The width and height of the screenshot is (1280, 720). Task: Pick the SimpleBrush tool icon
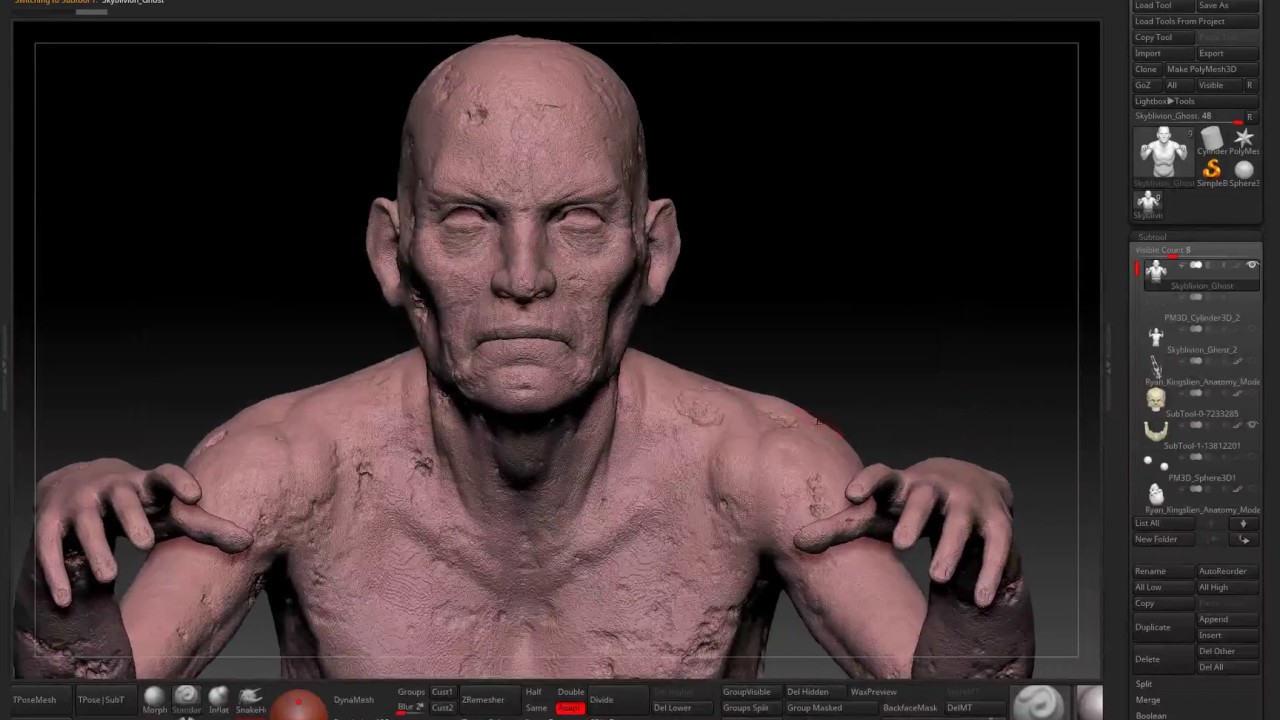coord(1211,172)
